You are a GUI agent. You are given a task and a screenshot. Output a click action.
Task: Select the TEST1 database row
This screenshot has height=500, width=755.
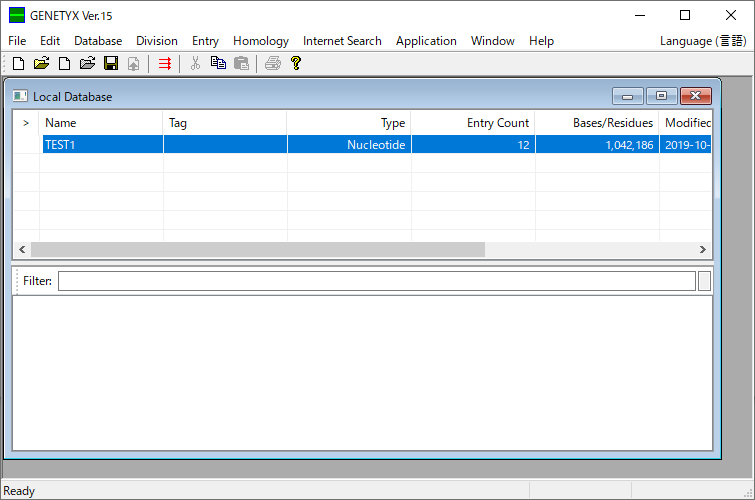(101, 145)
